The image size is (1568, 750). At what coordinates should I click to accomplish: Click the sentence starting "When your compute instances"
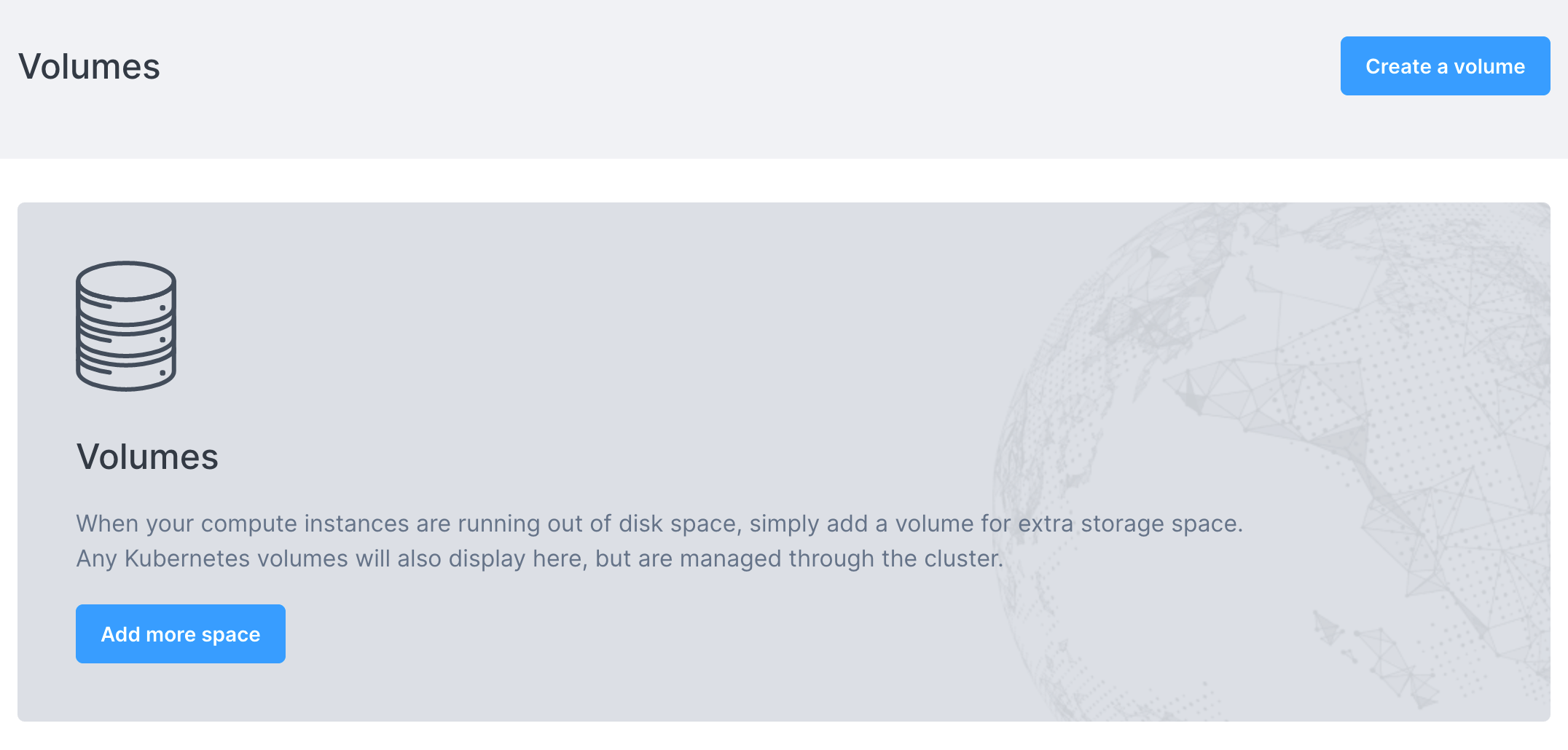(659, 524)
